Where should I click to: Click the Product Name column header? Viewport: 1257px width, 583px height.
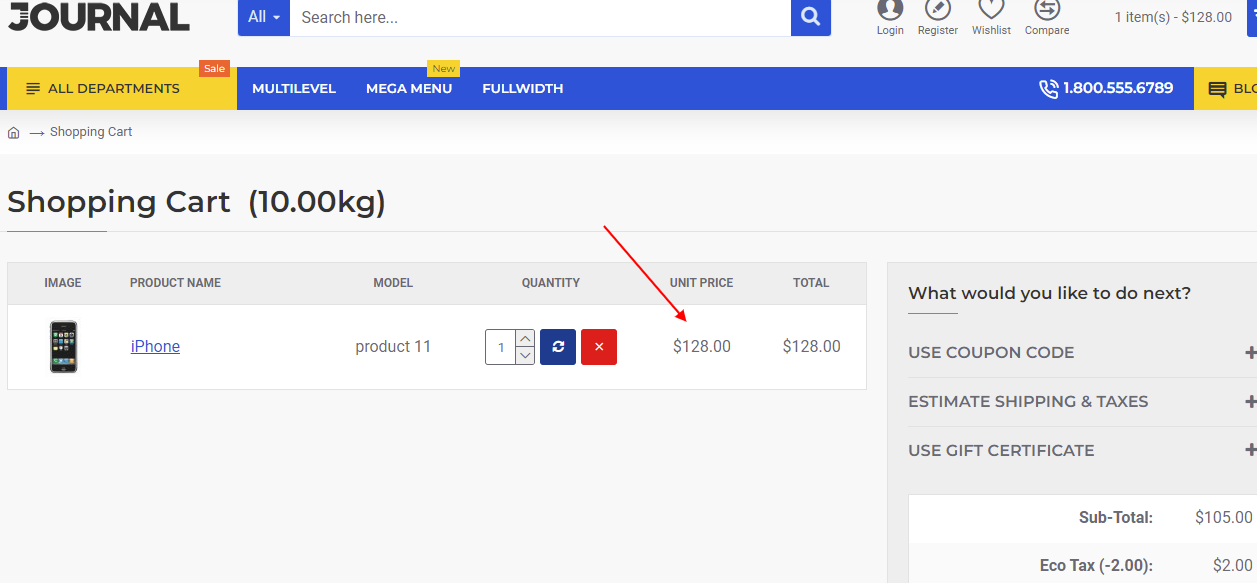(x=175, y=283)
